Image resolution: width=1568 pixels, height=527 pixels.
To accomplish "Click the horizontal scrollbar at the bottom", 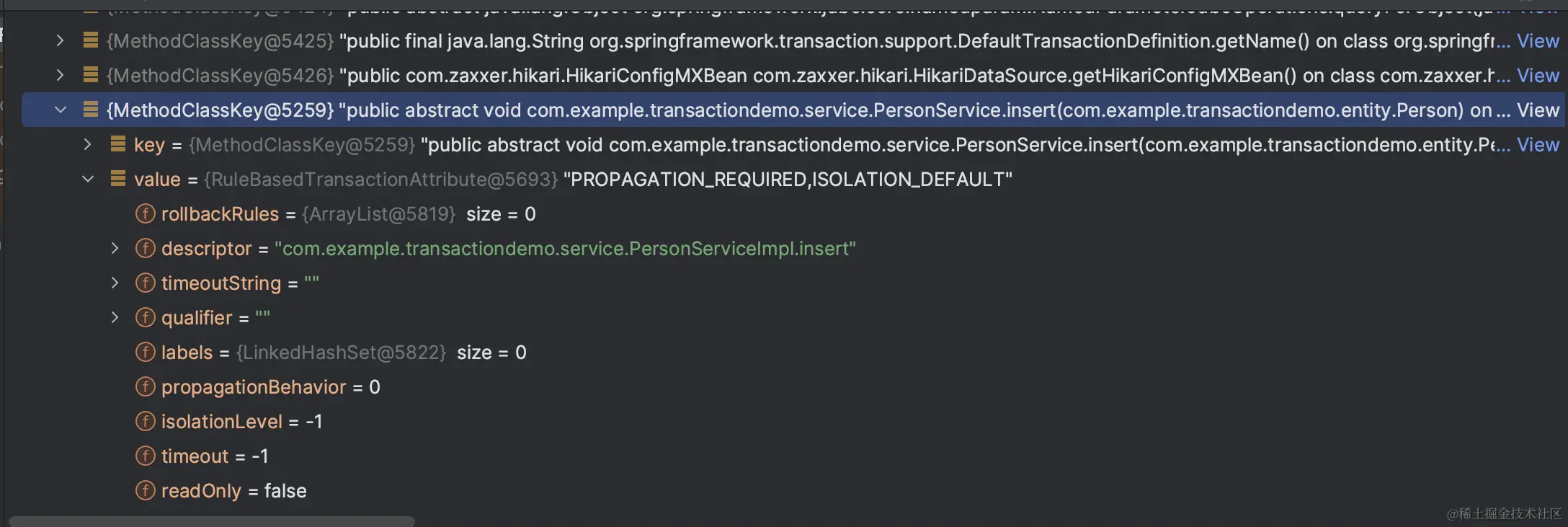I will (213, 521).
